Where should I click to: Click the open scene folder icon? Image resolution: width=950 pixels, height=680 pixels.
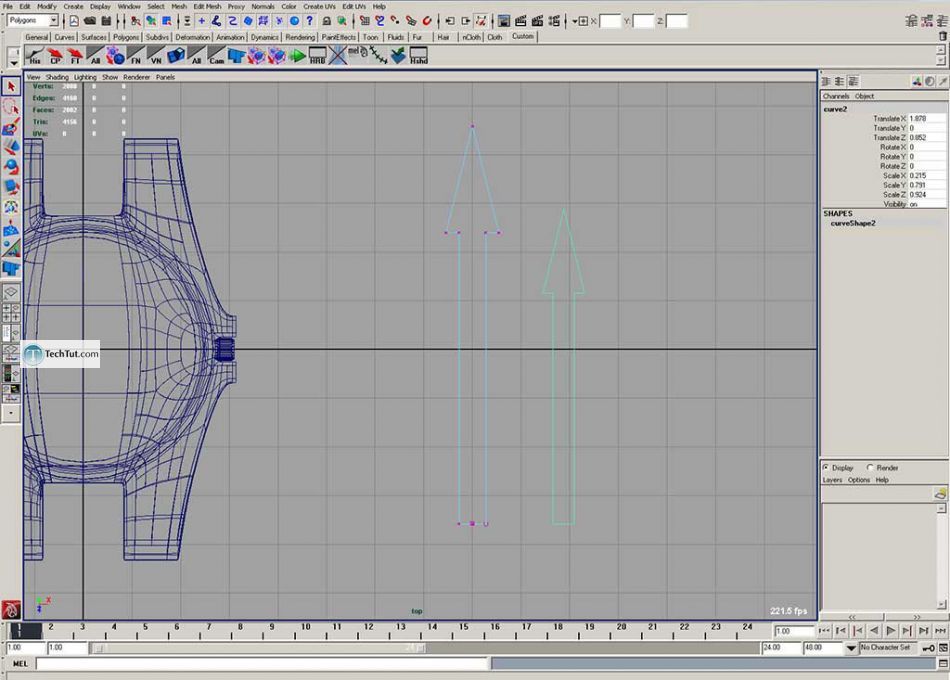(90, 21)
